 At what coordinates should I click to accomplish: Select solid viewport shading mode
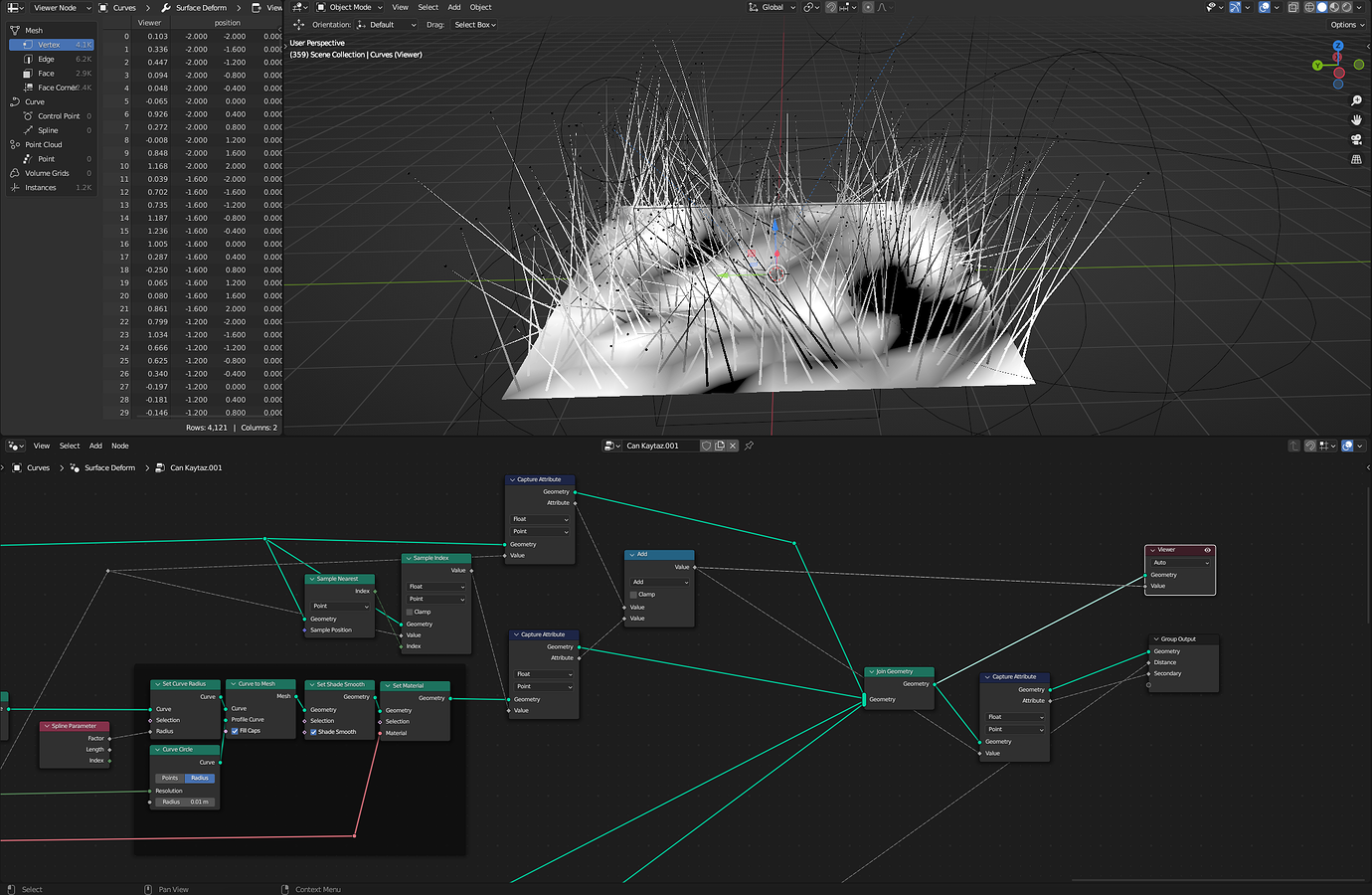[x=1322, y=7]
